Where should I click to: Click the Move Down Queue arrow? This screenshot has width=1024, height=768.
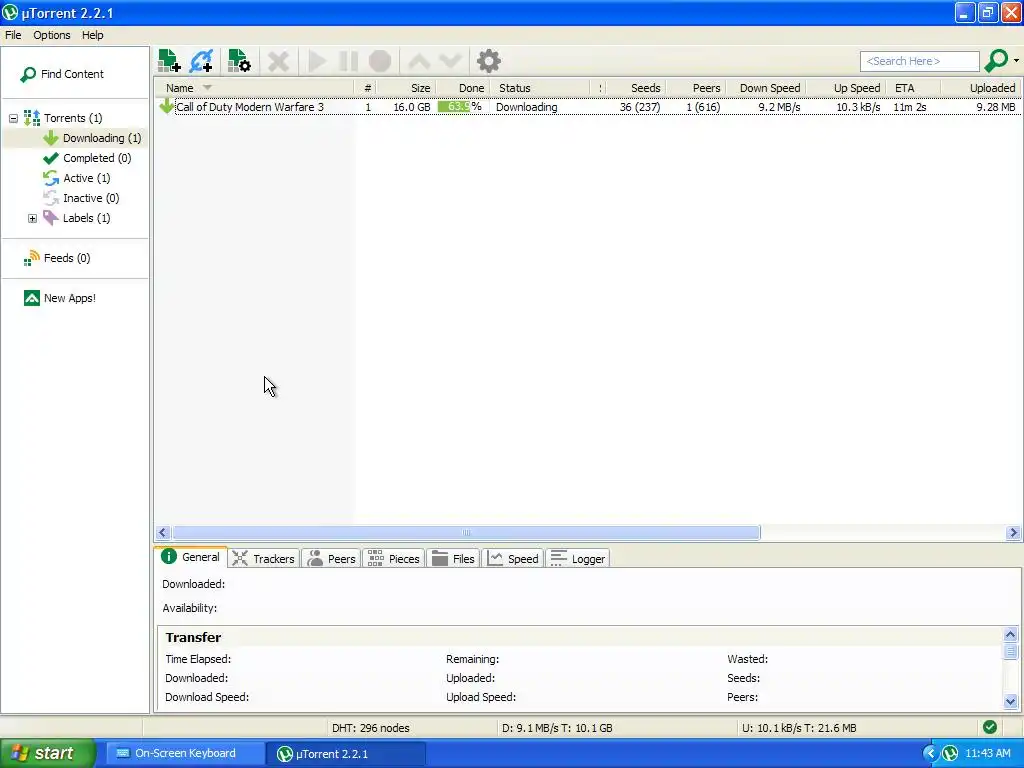point(451,62)
